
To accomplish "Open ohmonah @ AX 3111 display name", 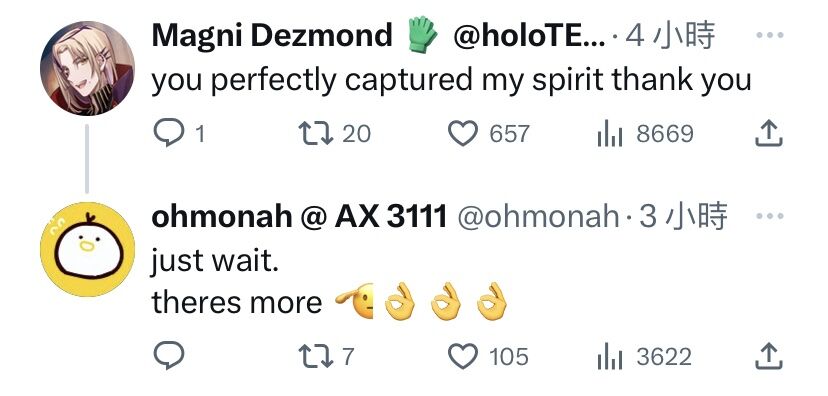I will tap(299, 216).
